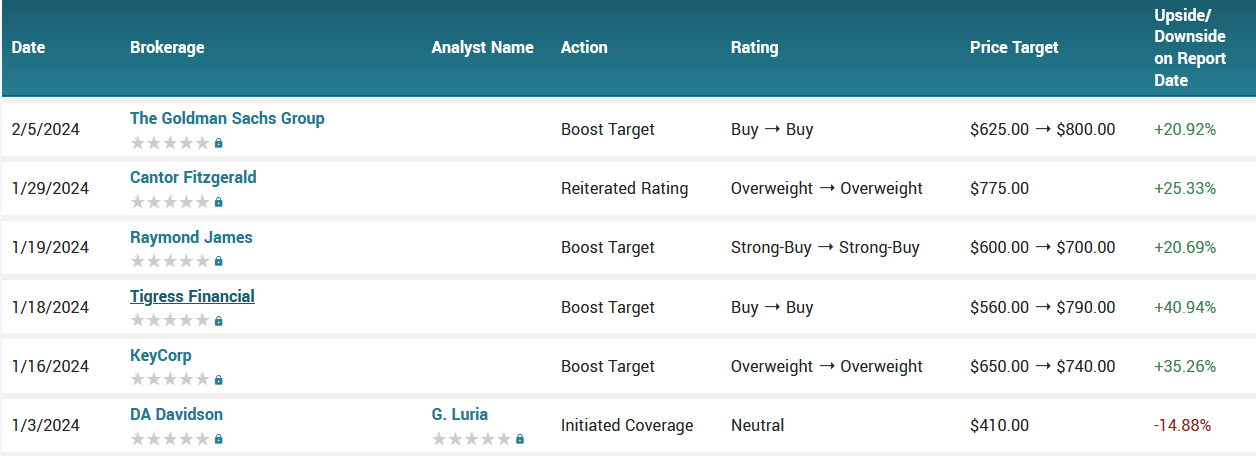Click Boost Target in the Raymond James row
Viewport: 1256px width, 456px height.
608,247
